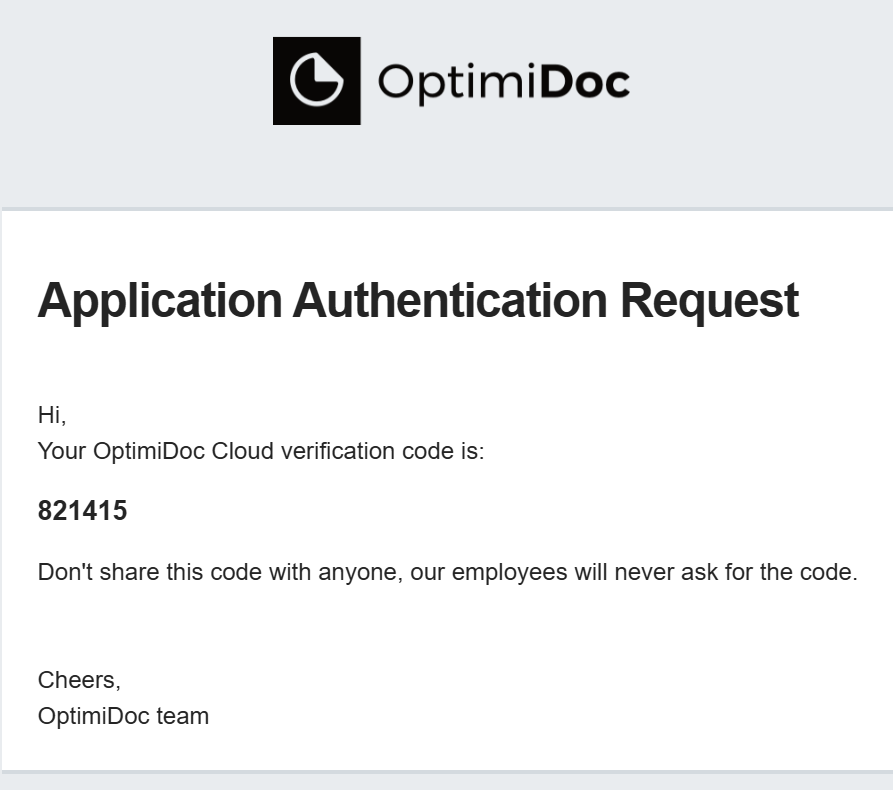Click the OptimiDoc wordmark text in header
893x790 pixels.
pyautogui.click(x=503, y=82)
